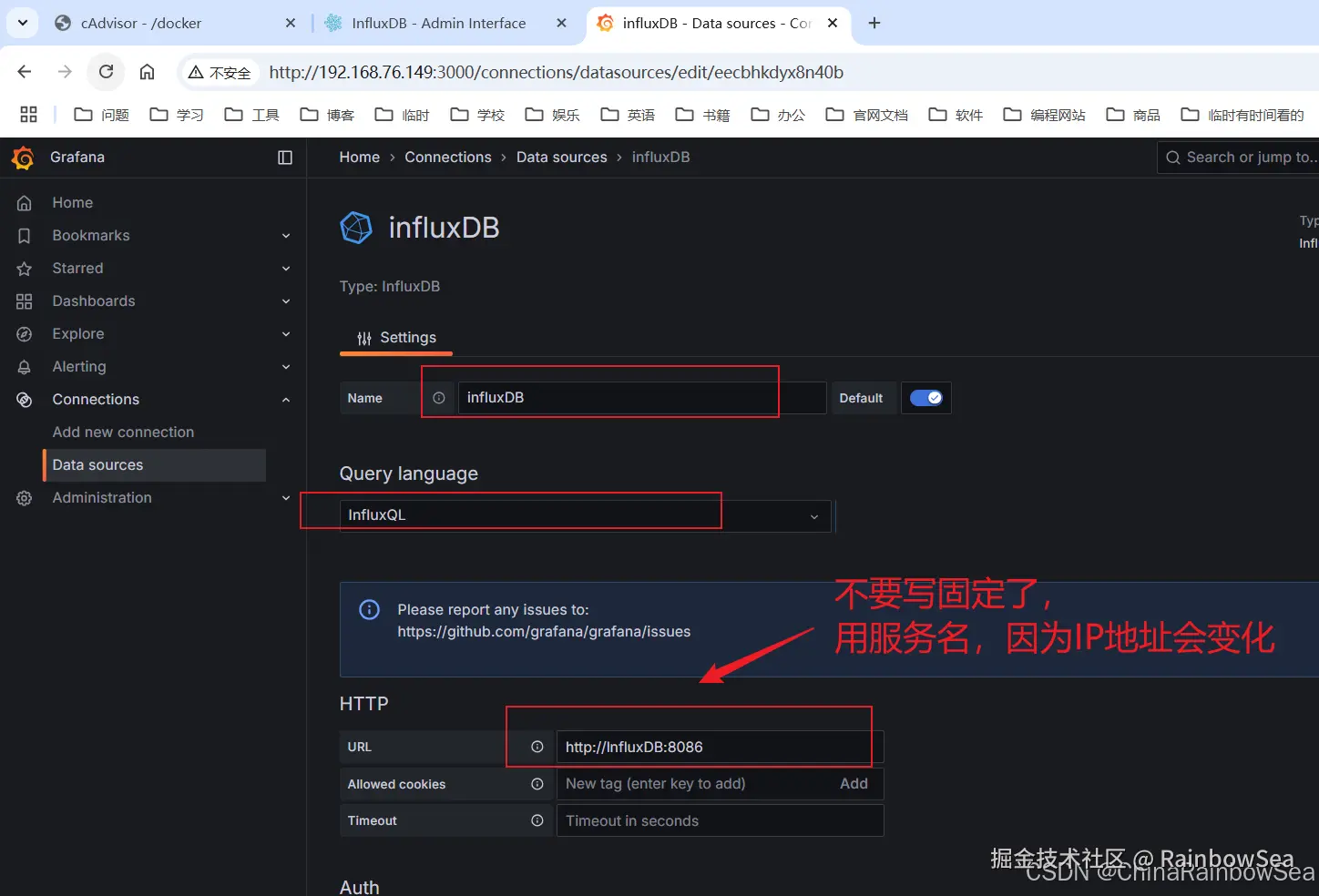Viewport: 1319px width, 896px height.
Task: Close the InfluxDB Admin Interface tab
Action: pos(561,23)
